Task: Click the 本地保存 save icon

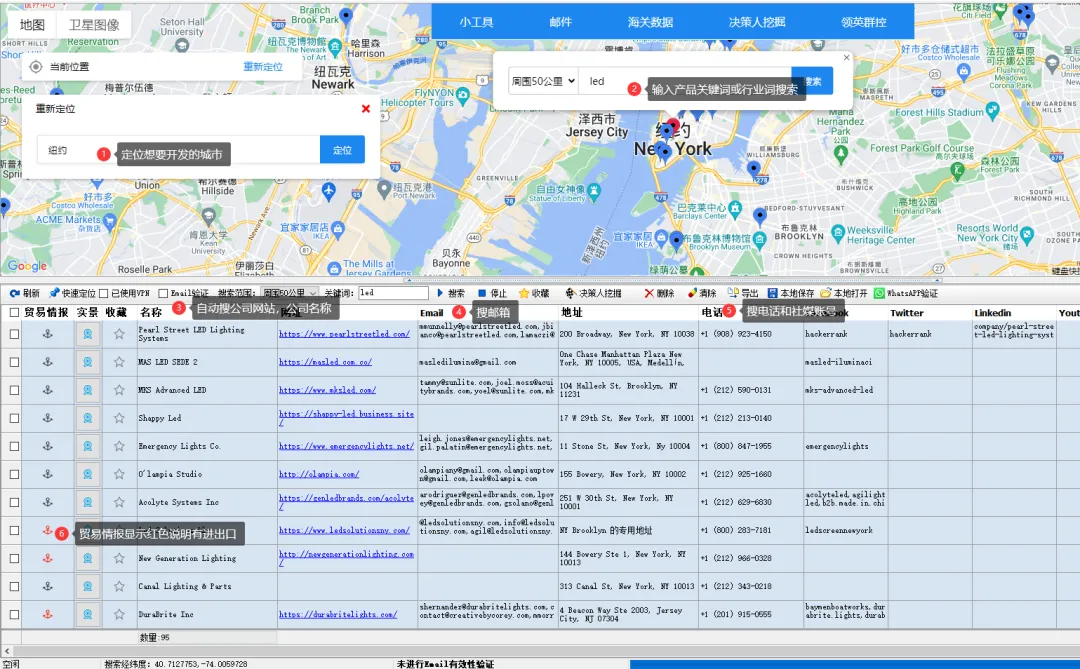Action: tap(773, 294)
